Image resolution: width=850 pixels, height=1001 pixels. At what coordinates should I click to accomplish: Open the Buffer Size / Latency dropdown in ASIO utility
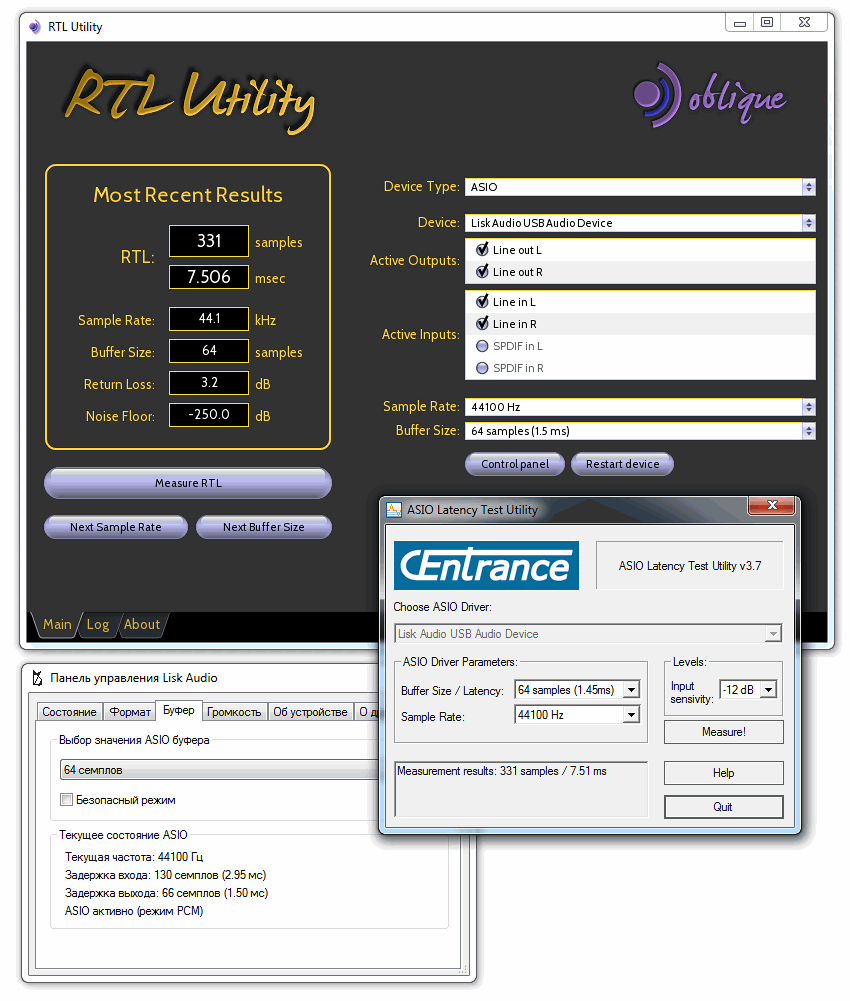point(577,690)
